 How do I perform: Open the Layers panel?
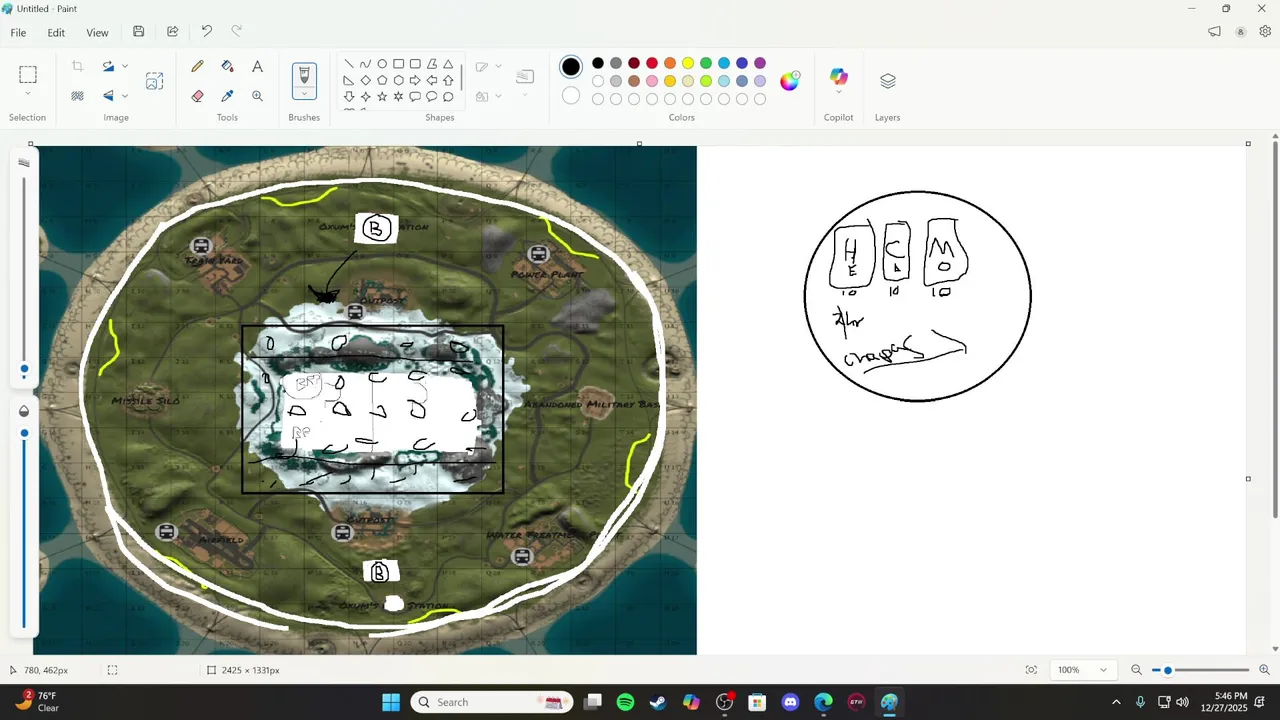click(x=887, y=81)
